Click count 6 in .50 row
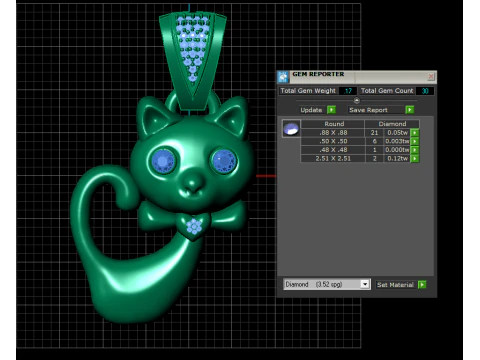 point(374,141)
